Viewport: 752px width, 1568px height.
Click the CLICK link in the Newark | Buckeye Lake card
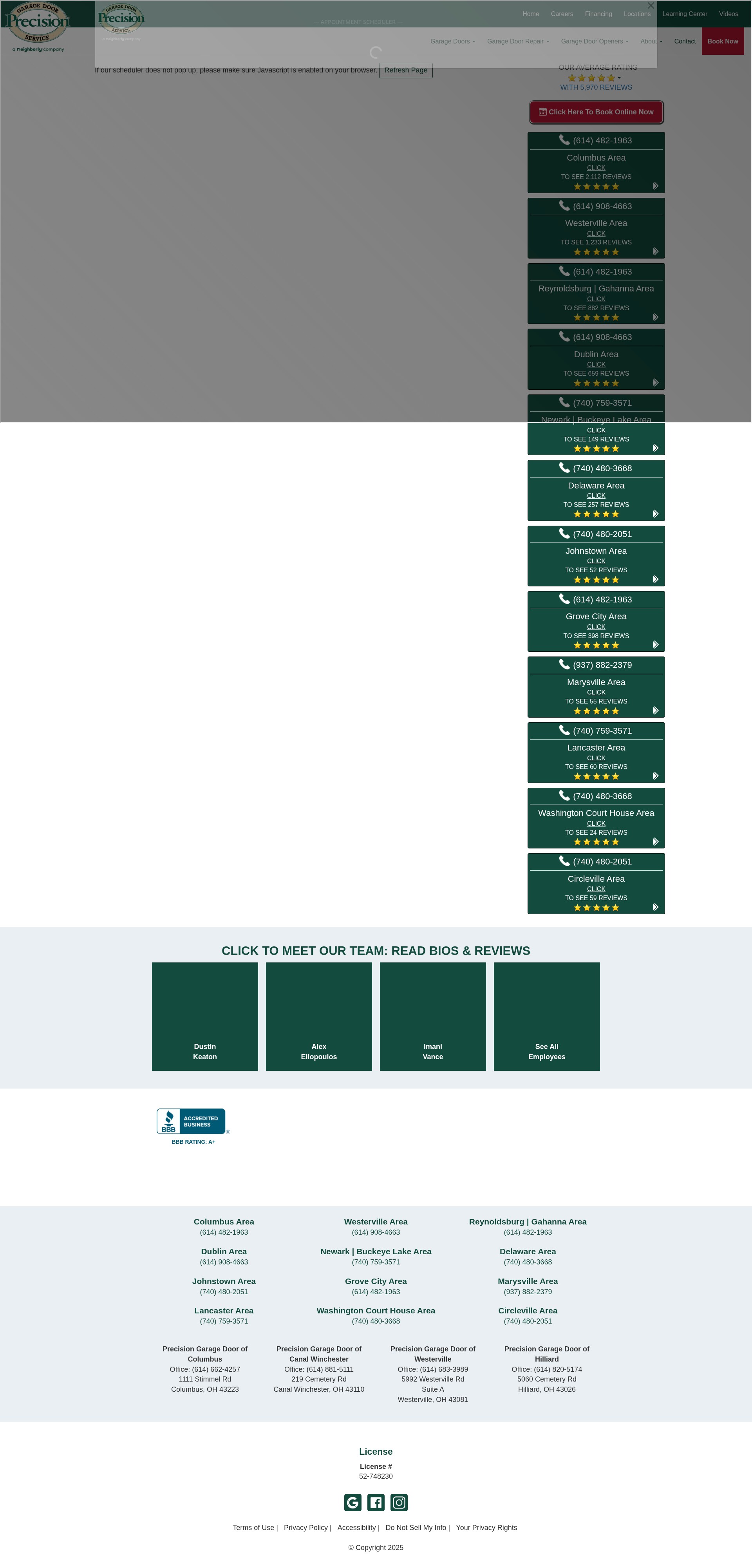click(x=596, y=430)
